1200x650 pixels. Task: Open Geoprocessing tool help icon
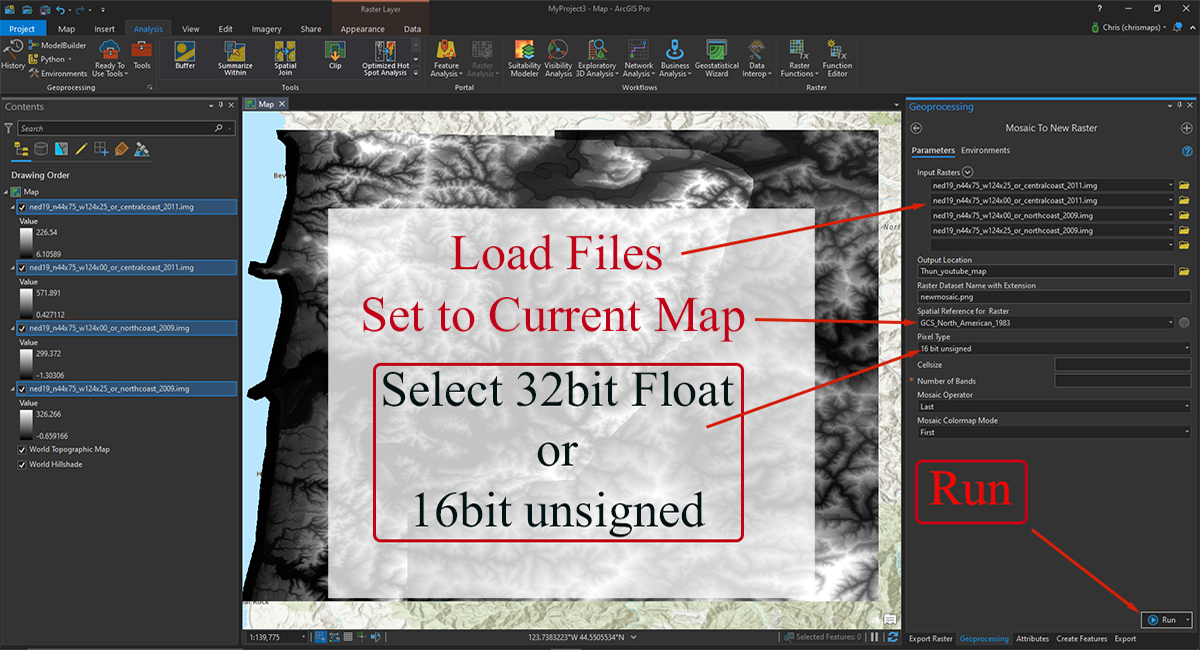[x=1187, y=151]
